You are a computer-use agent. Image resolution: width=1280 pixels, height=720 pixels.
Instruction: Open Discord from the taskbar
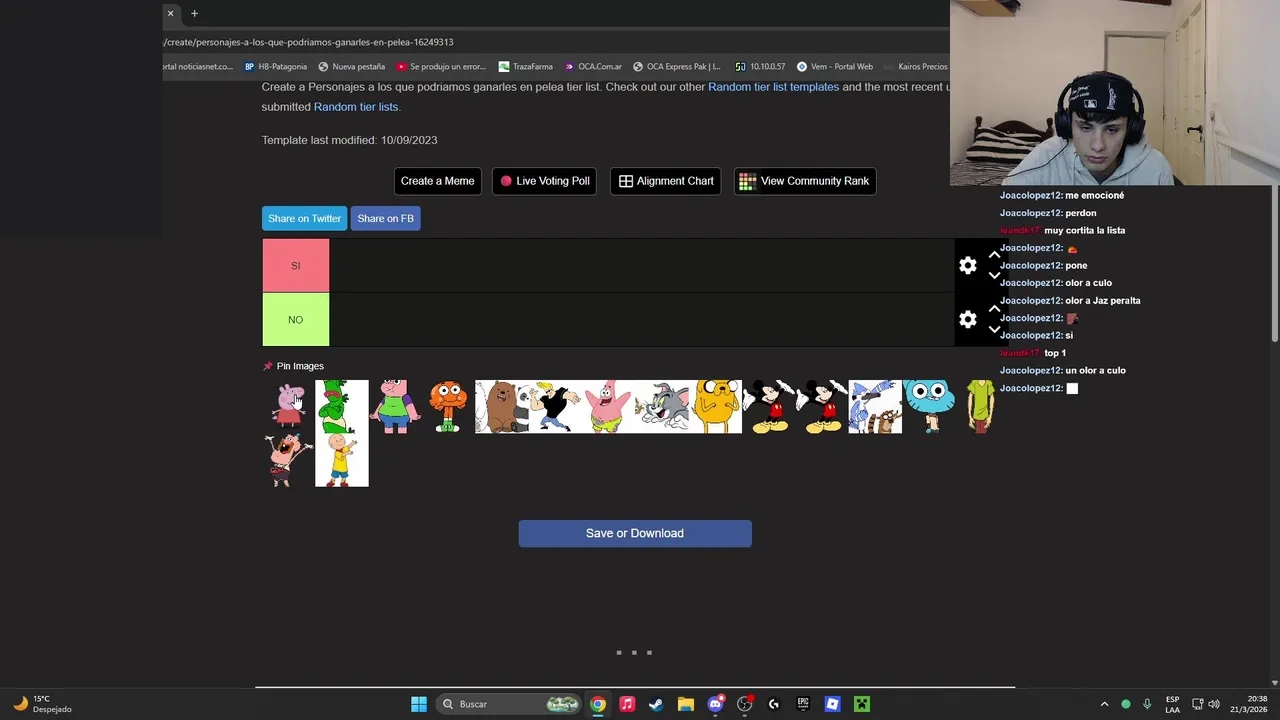point(715,704)
